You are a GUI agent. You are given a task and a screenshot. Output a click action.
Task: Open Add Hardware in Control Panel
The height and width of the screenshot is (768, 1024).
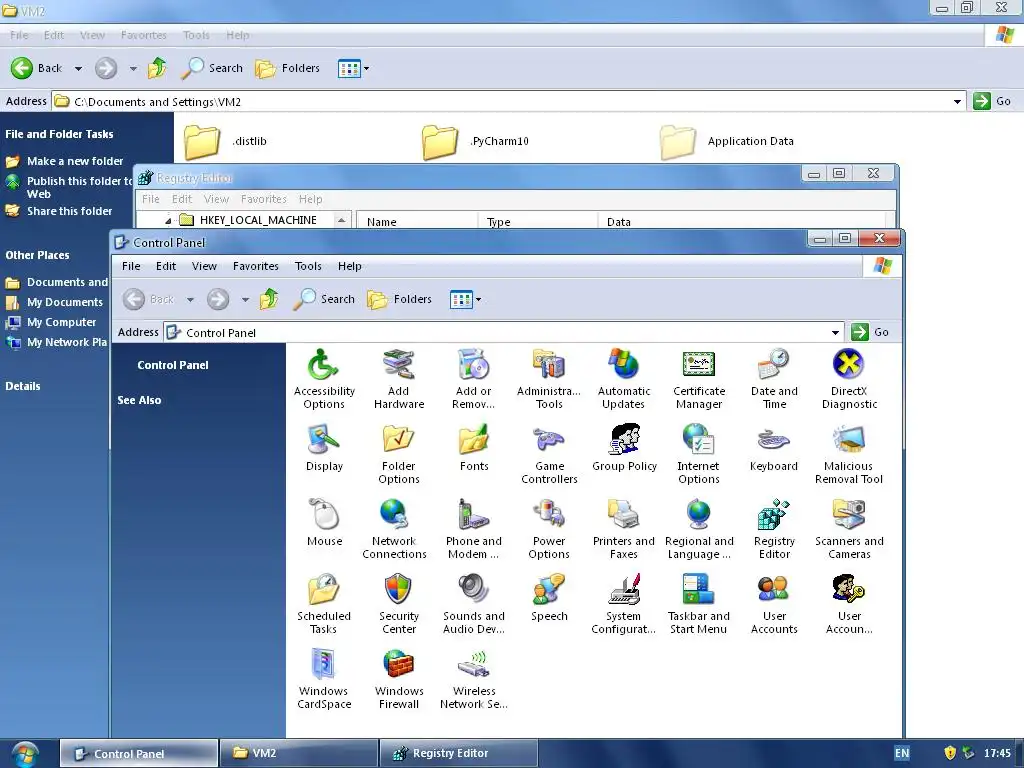click(398, 379)
